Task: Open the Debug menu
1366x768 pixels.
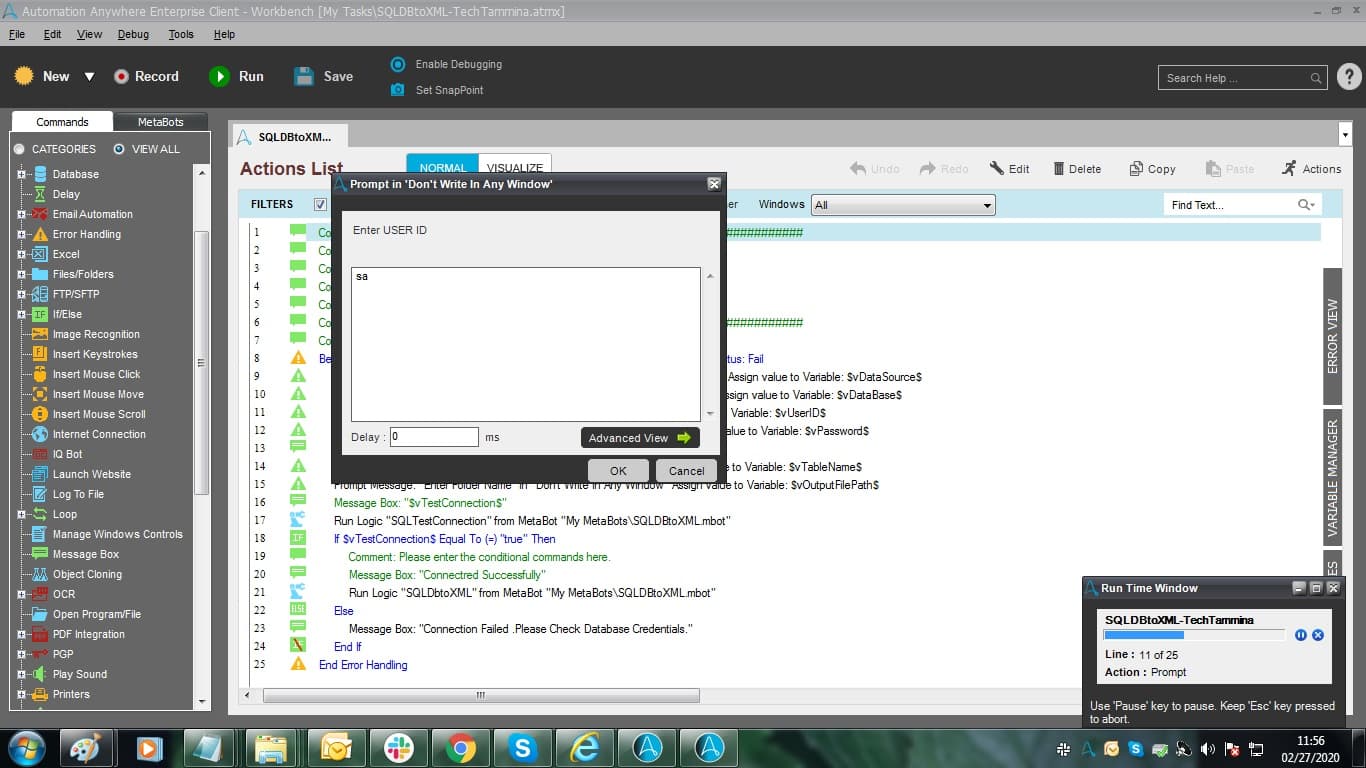Action: [133, 34]
